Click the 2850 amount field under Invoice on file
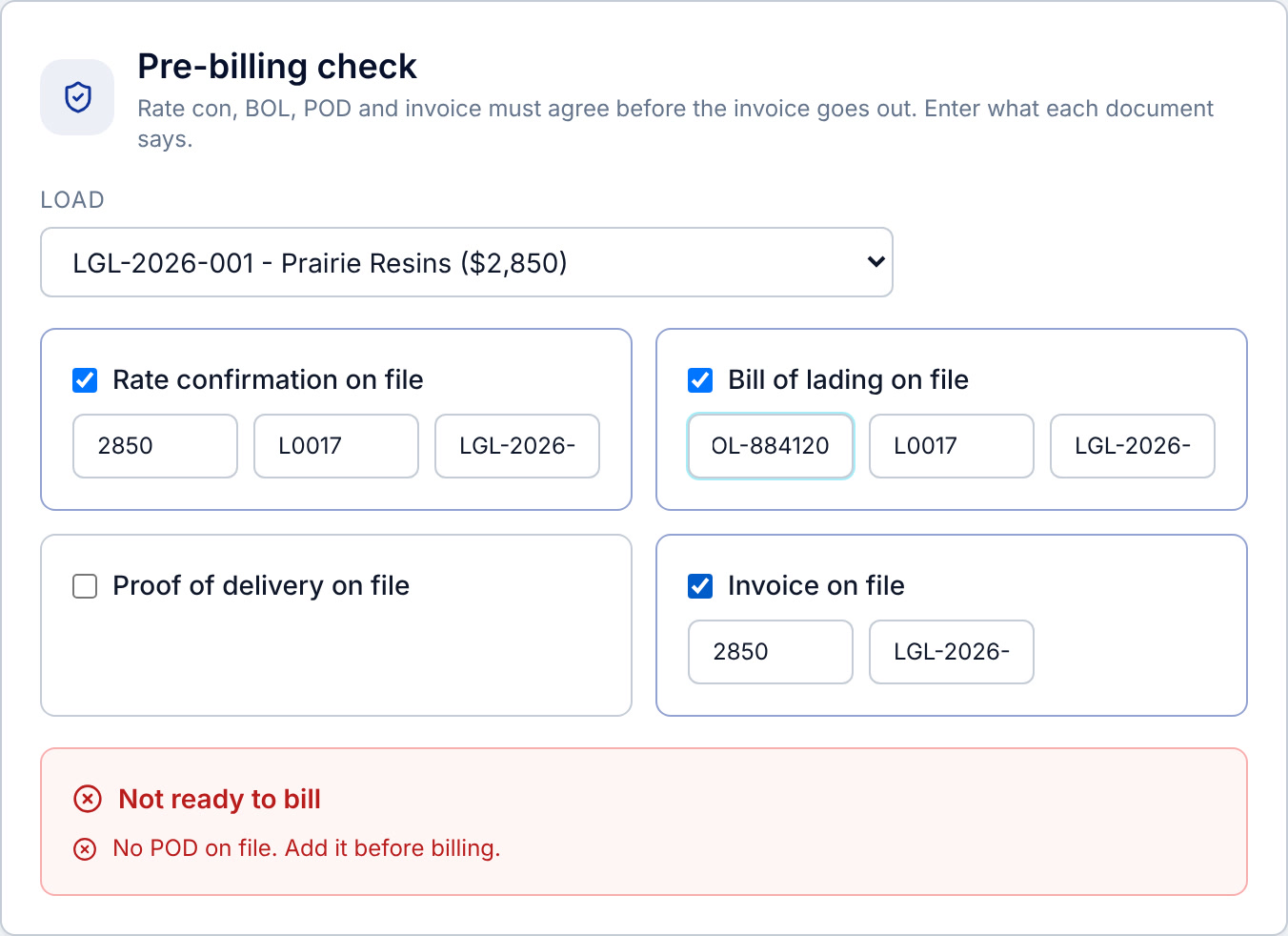This screenshot has width=1288, height=936. tap(771, 652)
